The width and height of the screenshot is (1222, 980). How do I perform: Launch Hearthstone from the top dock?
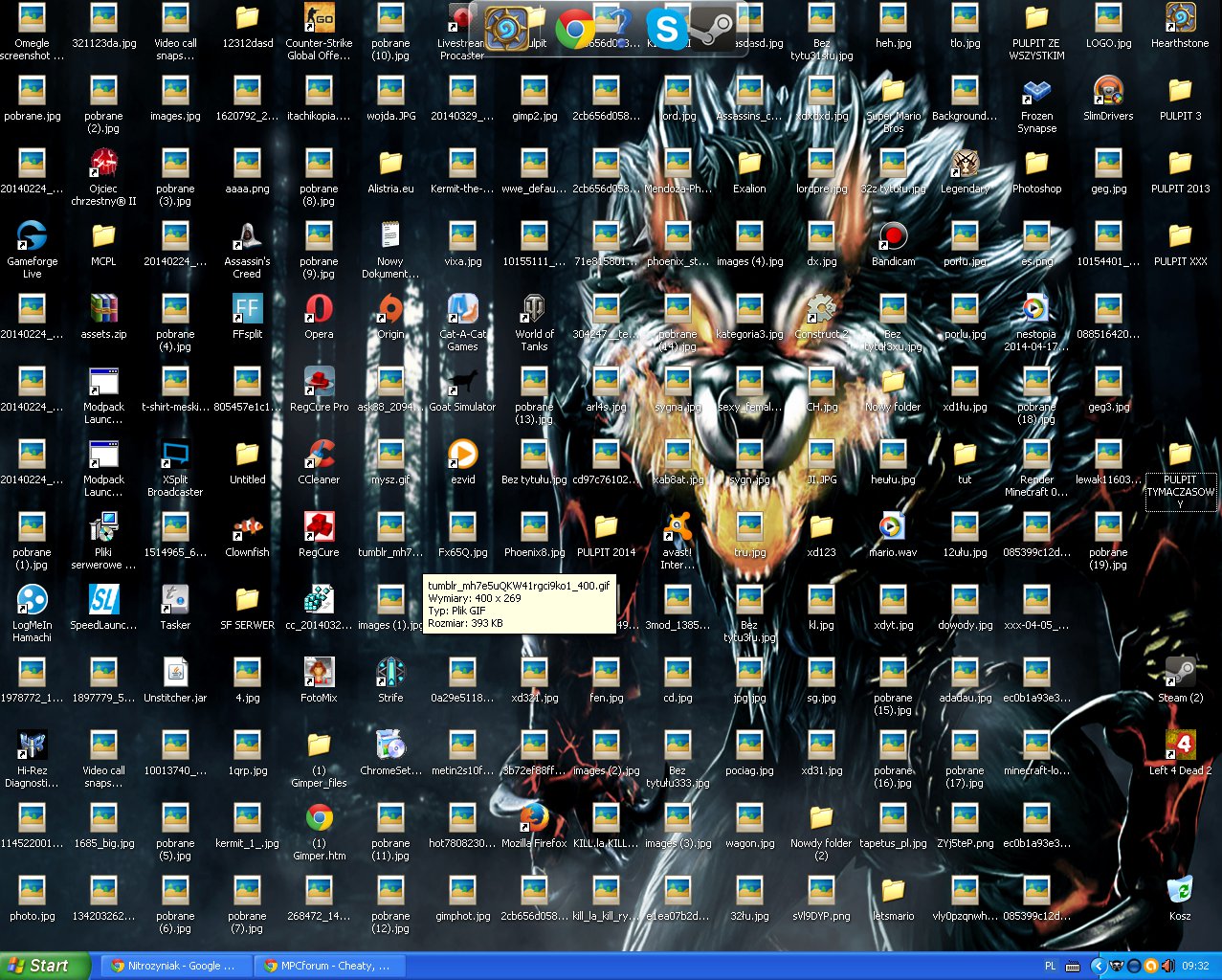506,29
